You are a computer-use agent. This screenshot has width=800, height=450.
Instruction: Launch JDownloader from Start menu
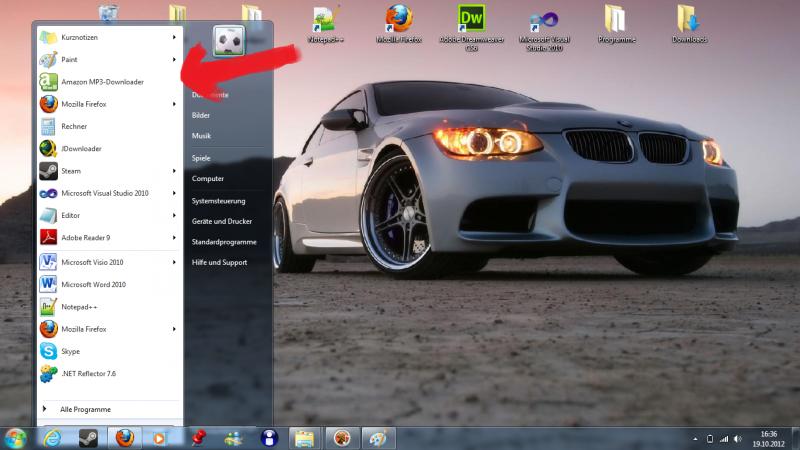click(110, 148)
